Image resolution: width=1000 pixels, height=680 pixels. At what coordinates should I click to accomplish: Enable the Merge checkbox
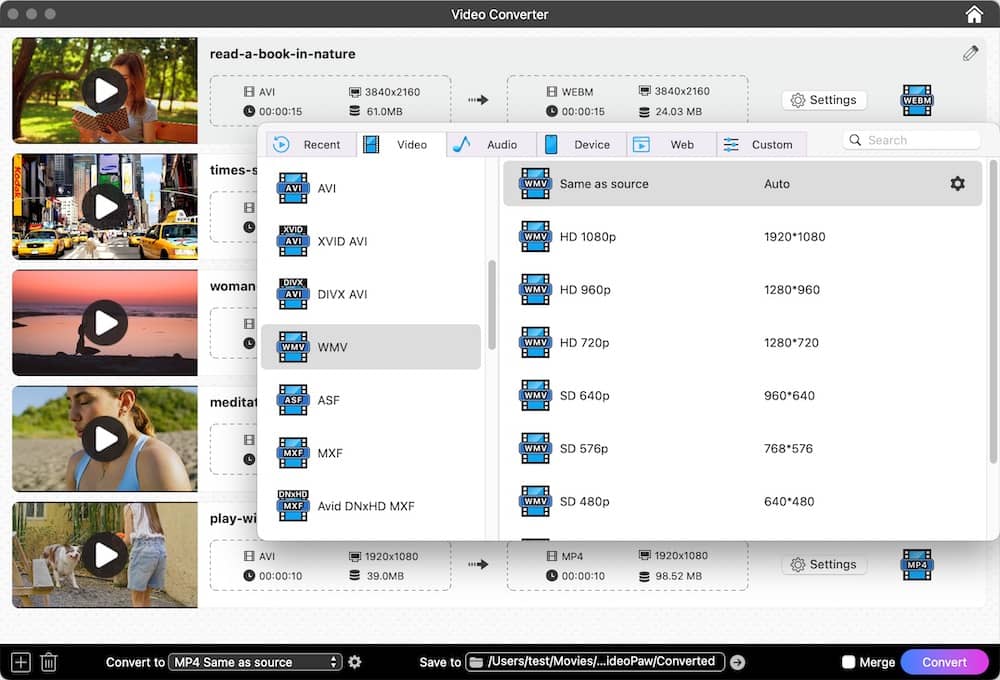pos(849,662)
